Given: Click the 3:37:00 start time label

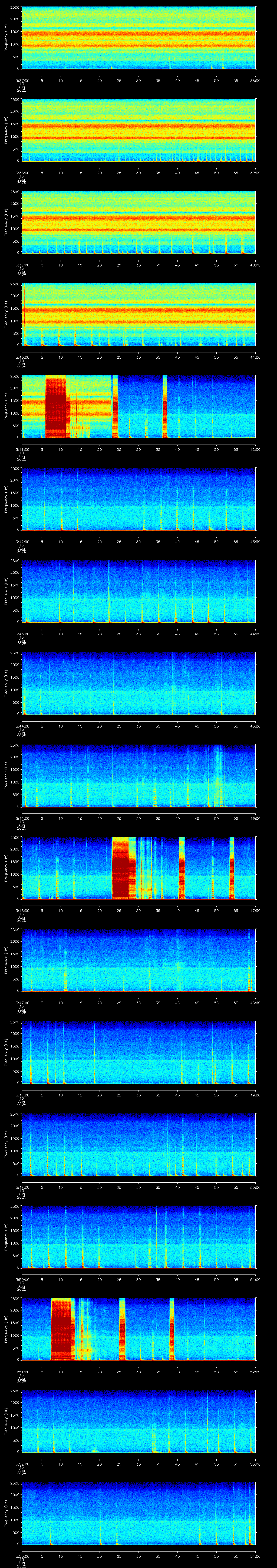Looking at the screenshot, I should coord(22,80).
